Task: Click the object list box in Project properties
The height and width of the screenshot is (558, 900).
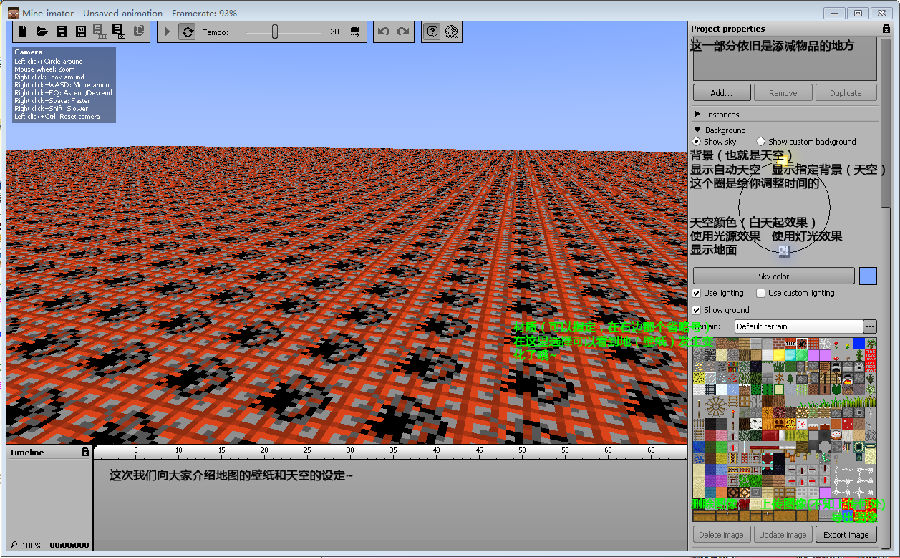Action: point(785,59)
